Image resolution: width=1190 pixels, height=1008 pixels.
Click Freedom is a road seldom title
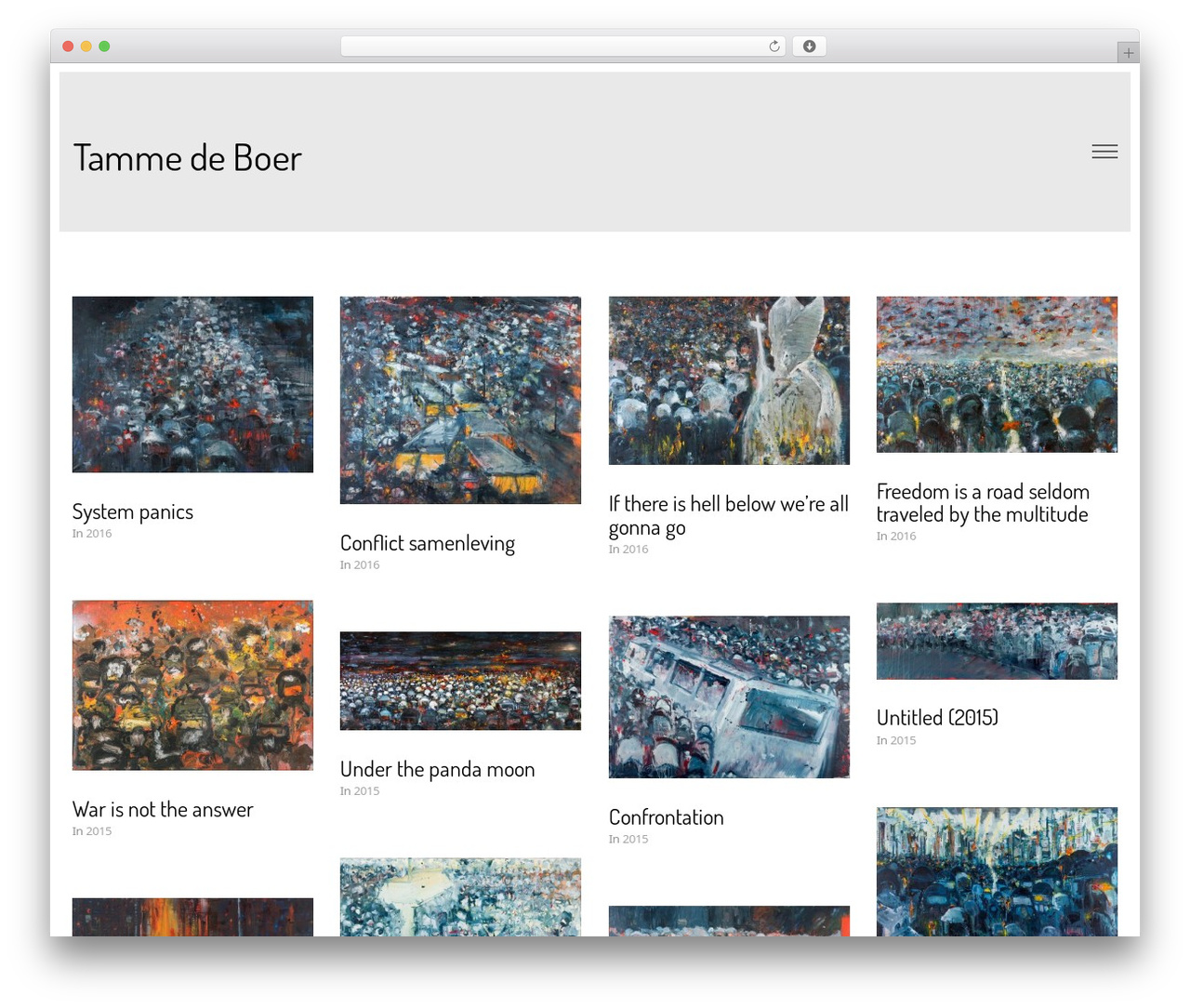pyautogui.click(x=984, y=503)
